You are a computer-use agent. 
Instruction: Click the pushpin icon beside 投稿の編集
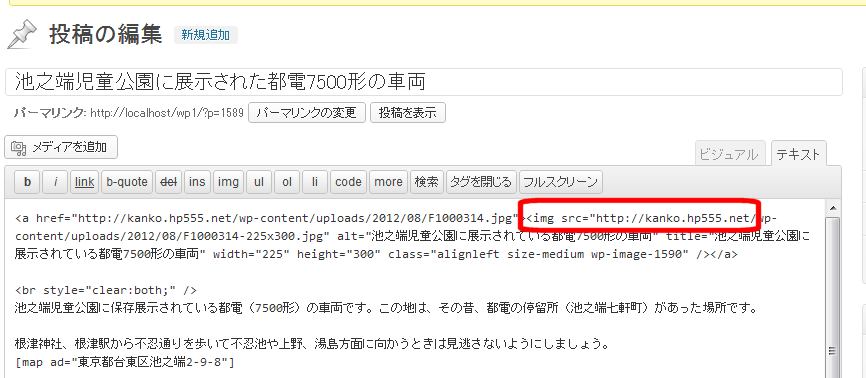click(22, 35)
